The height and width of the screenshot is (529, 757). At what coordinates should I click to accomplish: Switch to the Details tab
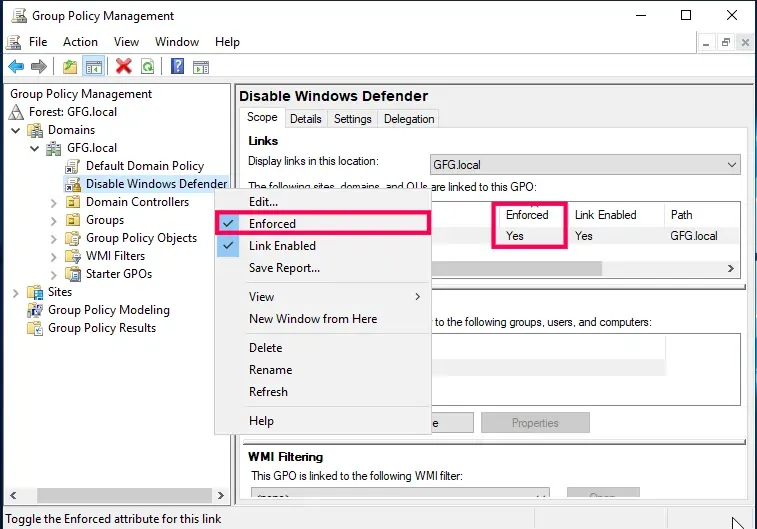[306, 119]
